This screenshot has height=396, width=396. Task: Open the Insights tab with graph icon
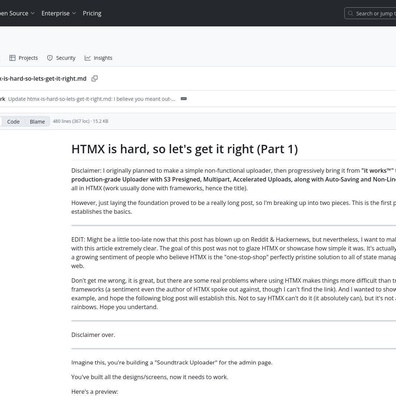[98, 58]
